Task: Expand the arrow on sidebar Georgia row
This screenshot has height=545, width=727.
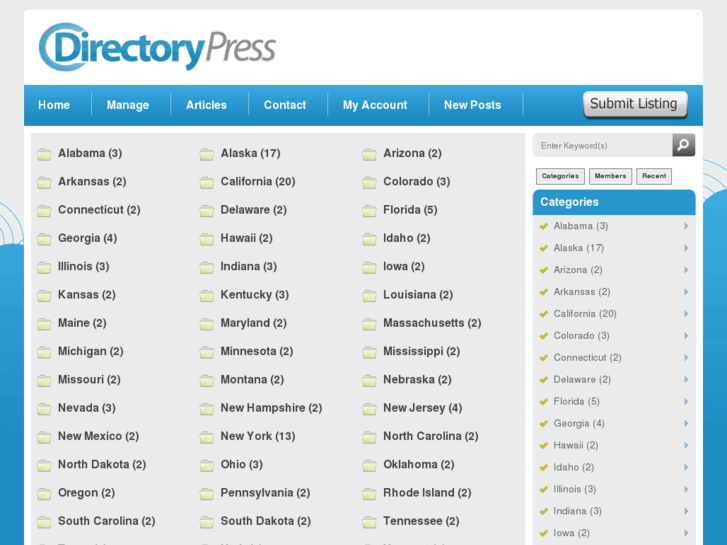Action: point(686,423)
